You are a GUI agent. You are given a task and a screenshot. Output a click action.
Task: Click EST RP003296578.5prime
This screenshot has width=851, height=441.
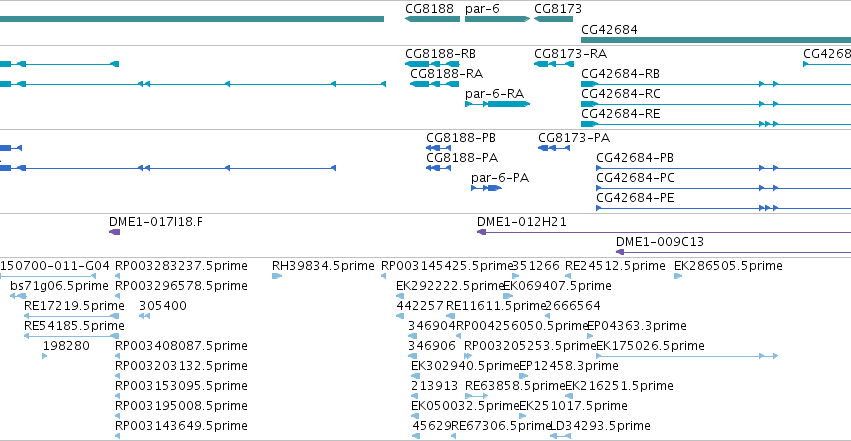coord(118,296)
